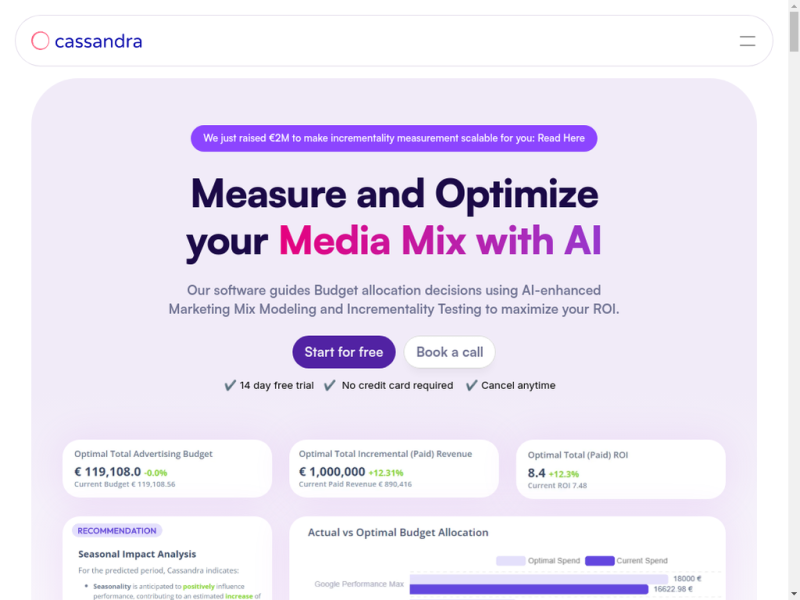This screenshot has height=600, width=800.
Task: Toggle Optimal Spend legend swatch
Action: [x=511, y=561]
